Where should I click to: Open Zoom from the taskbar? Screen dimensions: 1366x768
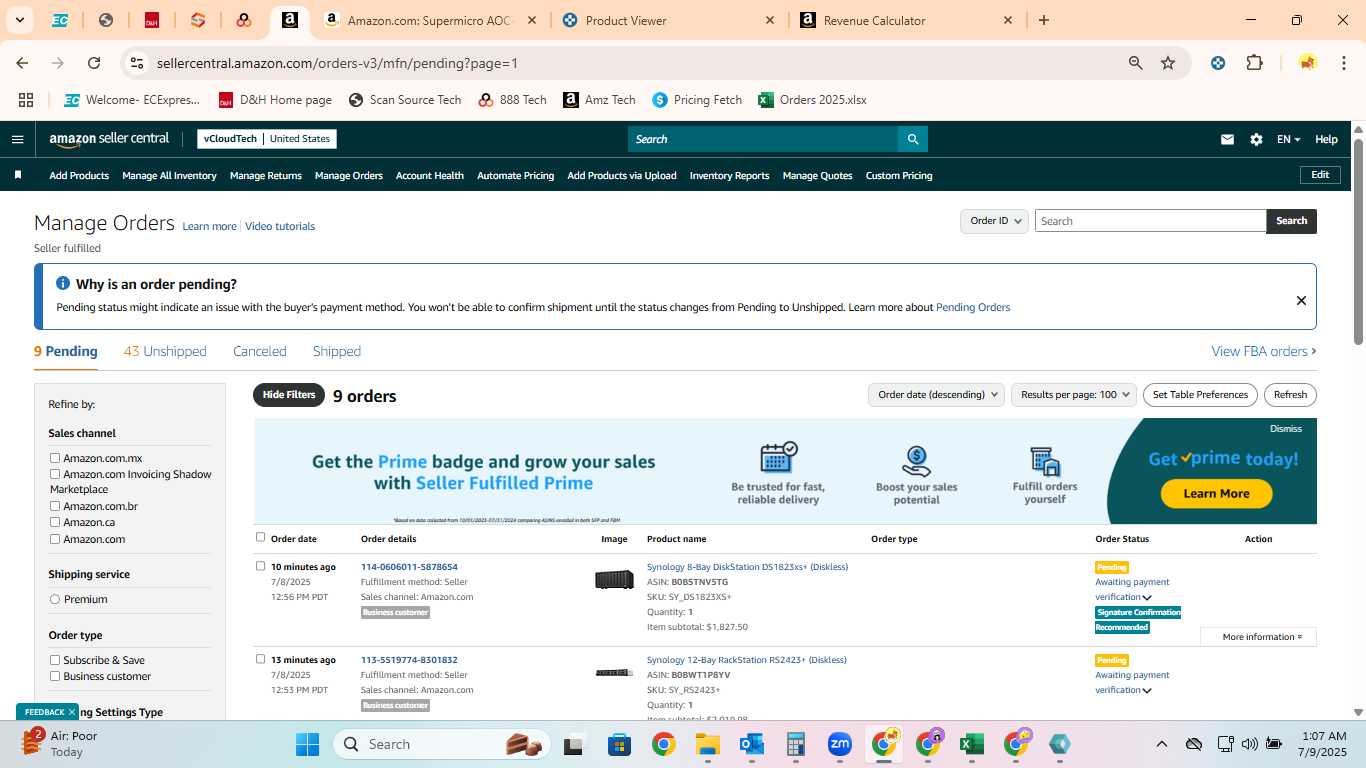pos(840,744)
